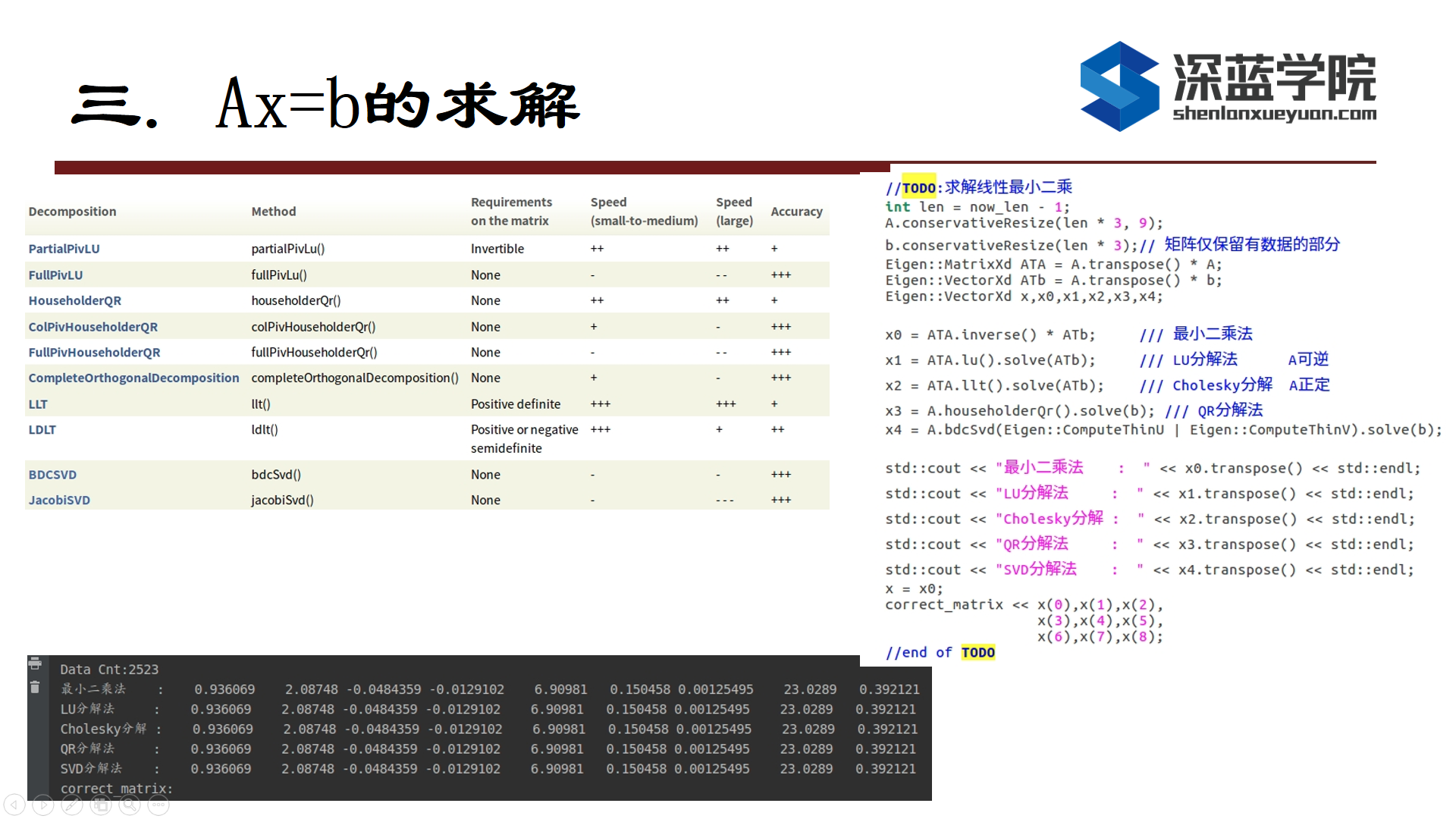Viewport: 1456px width, 819px height.
Task: Open the ColPivHouseholderQR link
Action: pos(93,327)
